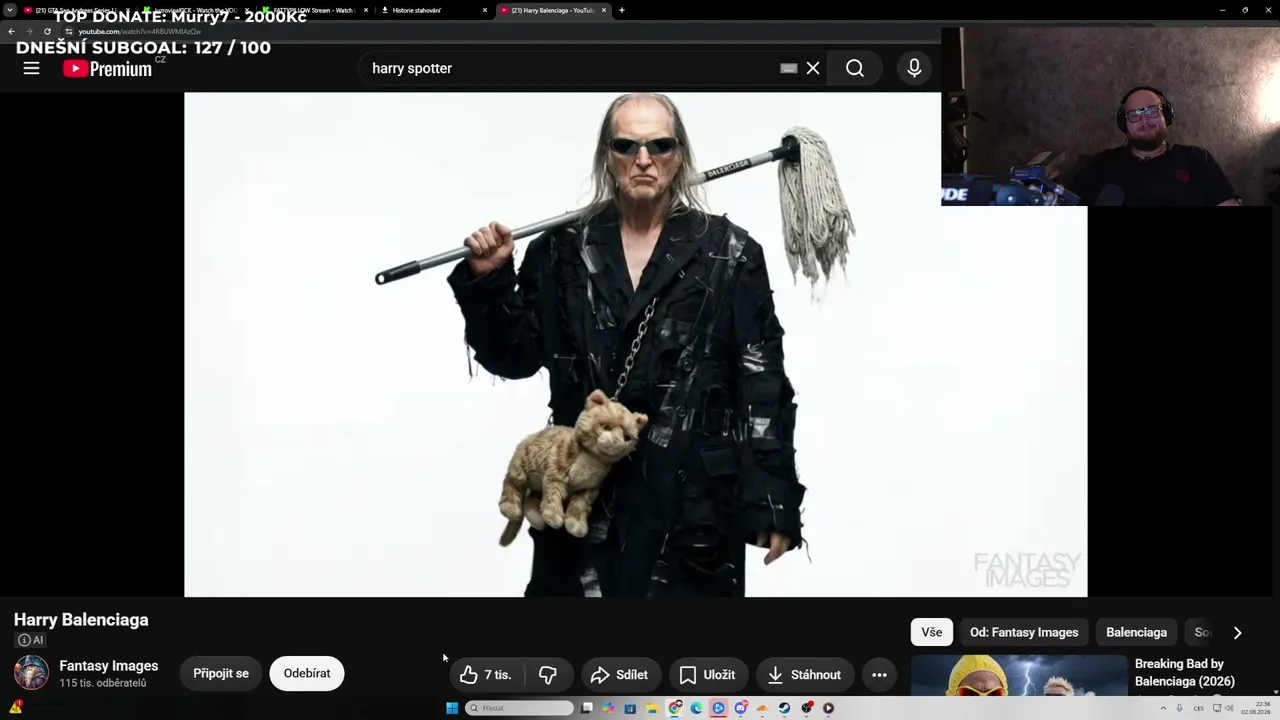
Task: Open Discord from the taskbar
Action: point(741,708)
